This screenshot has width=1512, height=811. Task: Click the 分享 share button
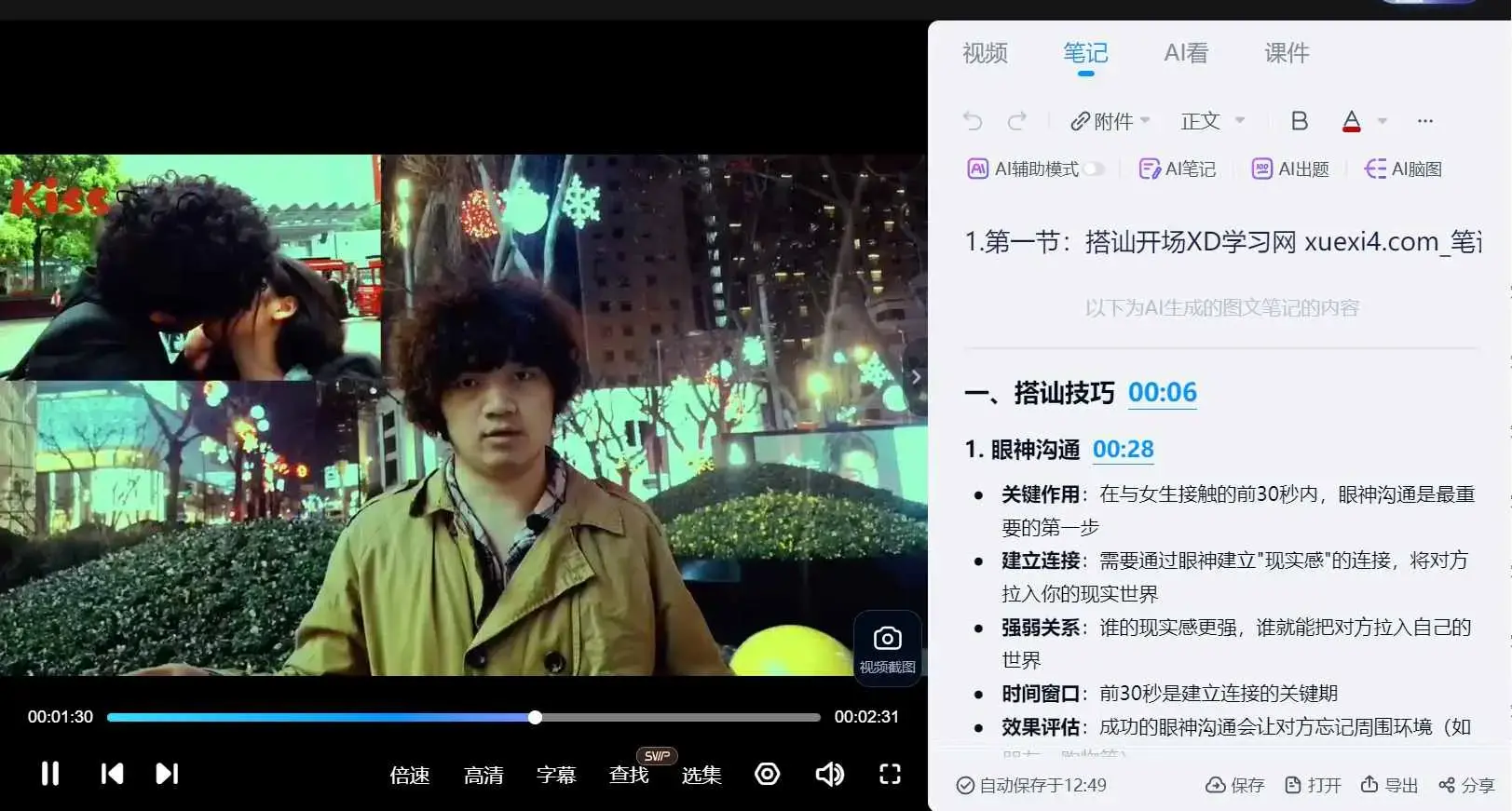point(1467,785)
